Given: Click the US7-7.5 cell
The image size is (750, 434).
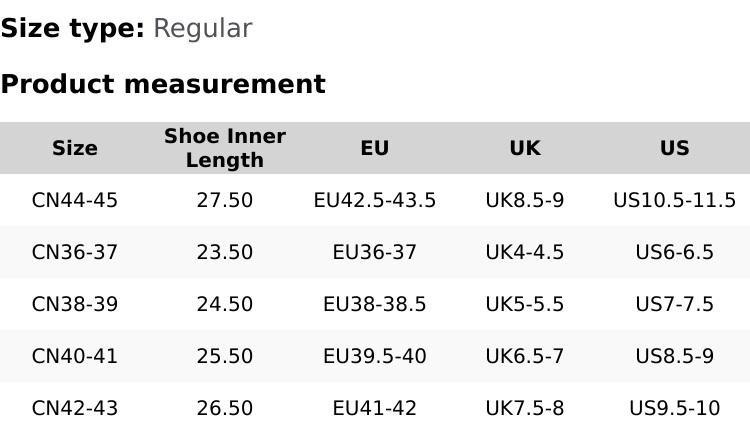Looking at the screenshot, I should pos(675,304).
